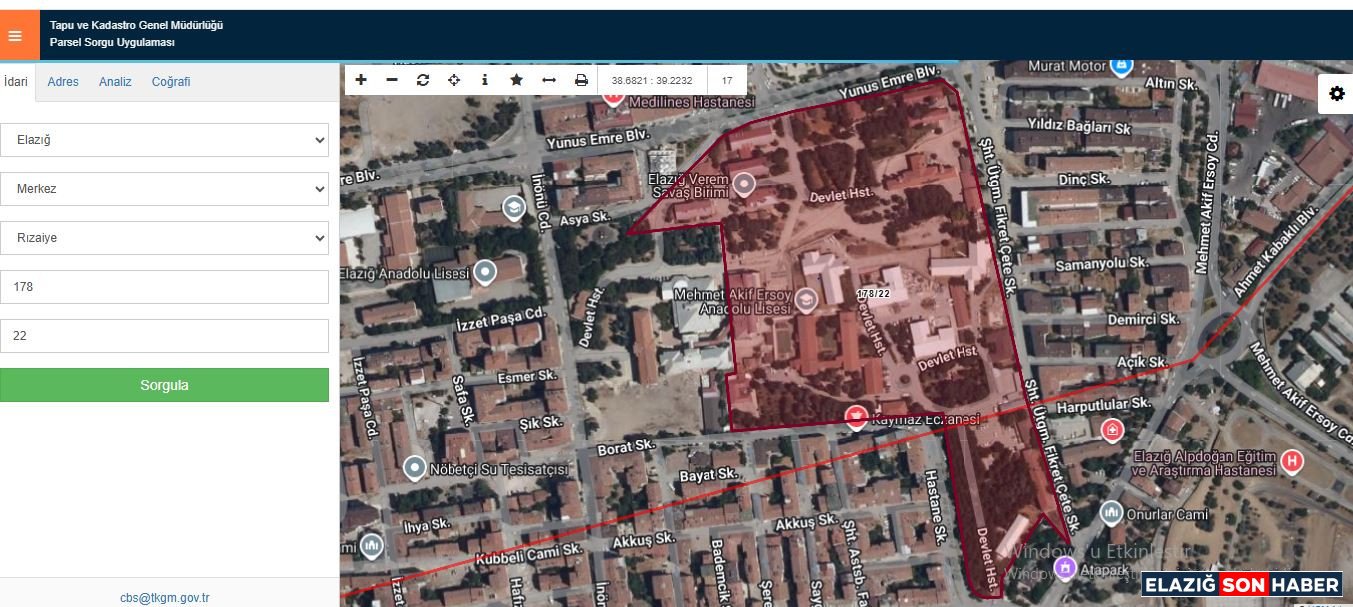
Task: Open the orange hamburger menu
Action: pos(15,36)
